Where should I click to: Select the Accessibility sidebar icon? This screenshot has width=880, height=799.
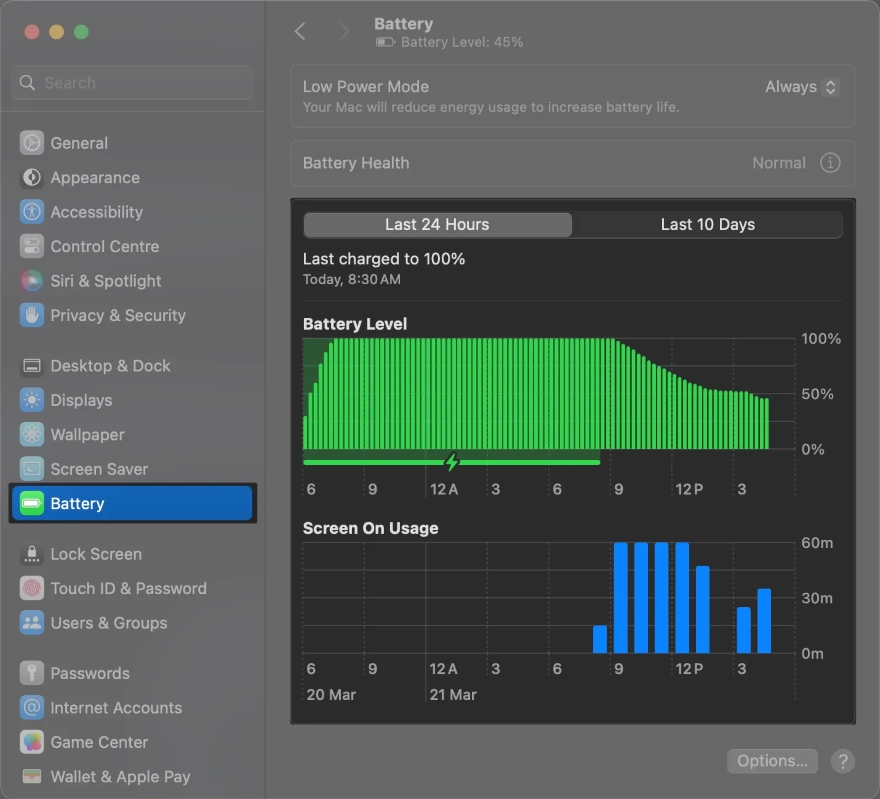click(x=80, y=212)
